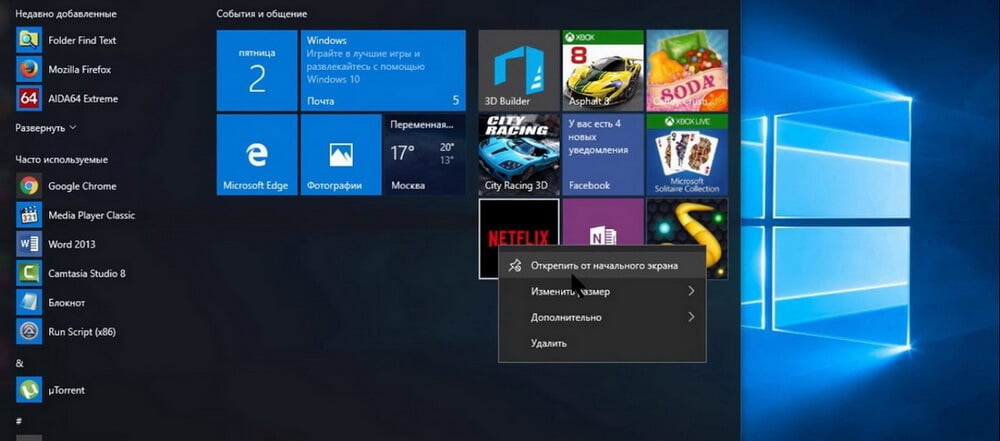Image resolution: width=1000 pixels, height=441 pixels.
Task: Open Фотографии photos tile
Action: click(x=341, y=154)
